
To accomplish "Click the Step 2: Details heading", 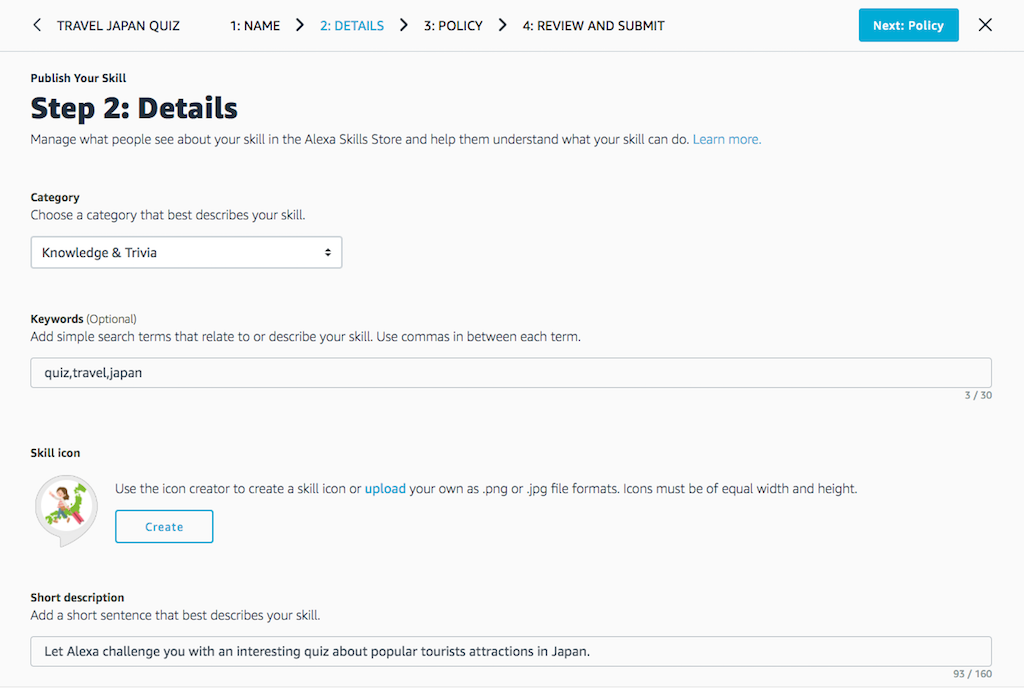I will tap(134, 108).
